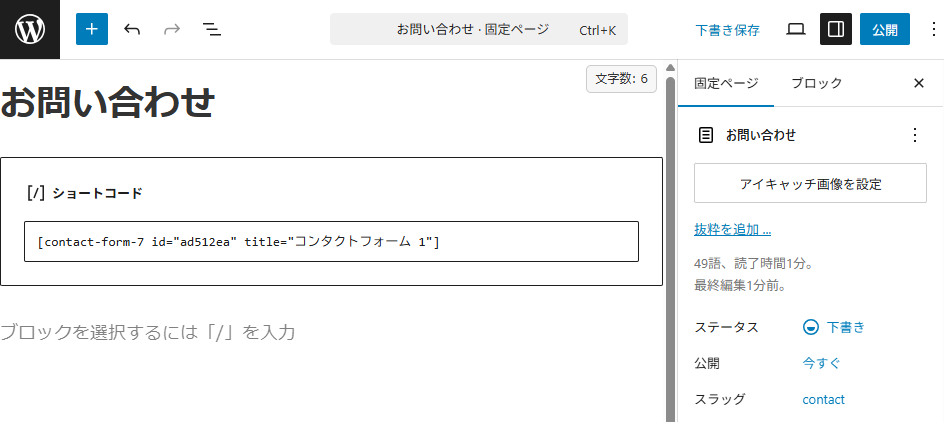Screen dimensions: 944x422
Task: Click the 公開 publish button
Action: [x=884, y=29]
